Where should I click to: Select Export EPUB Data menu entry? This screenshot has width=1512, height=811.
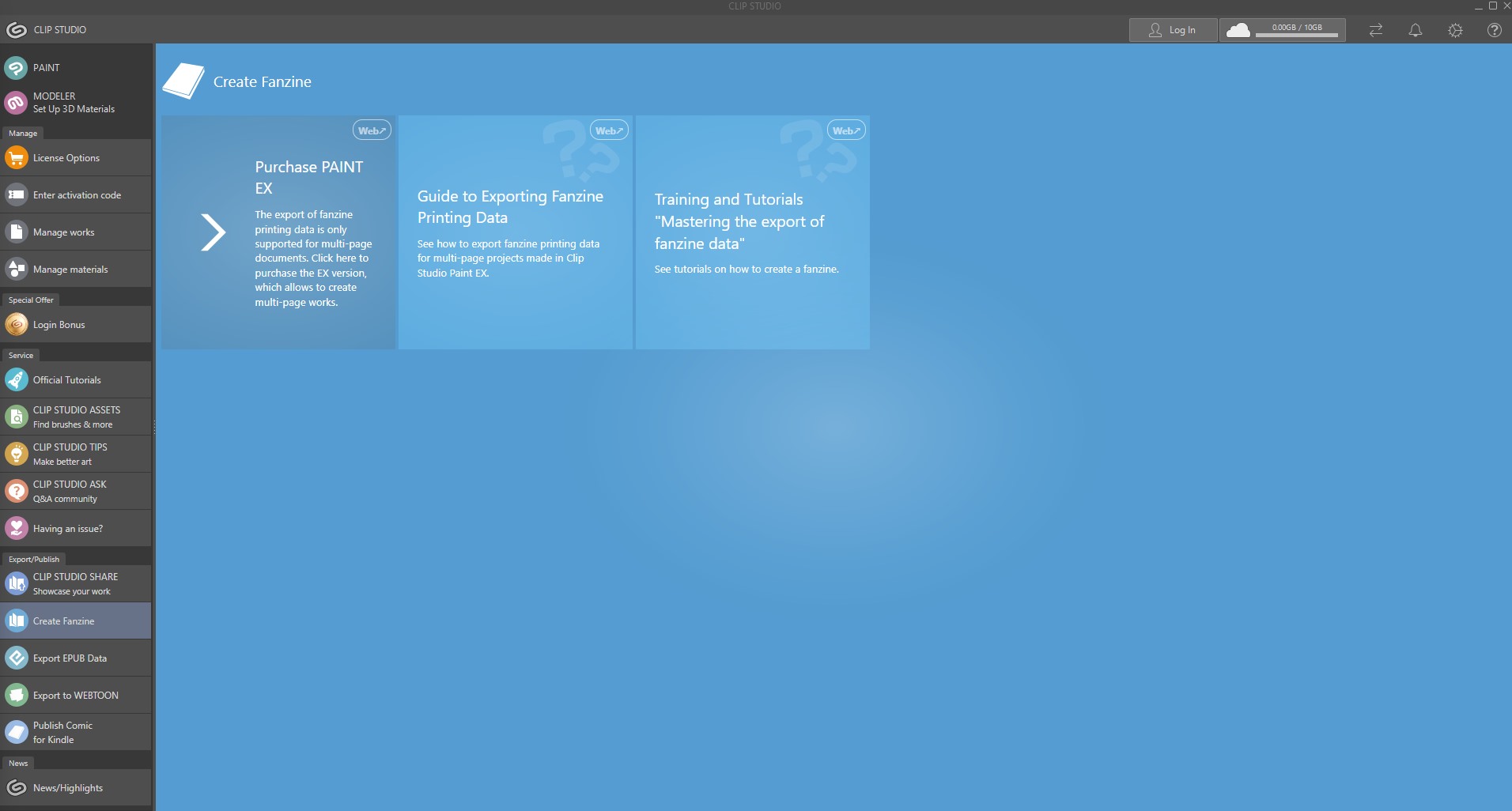coord(76,658)
